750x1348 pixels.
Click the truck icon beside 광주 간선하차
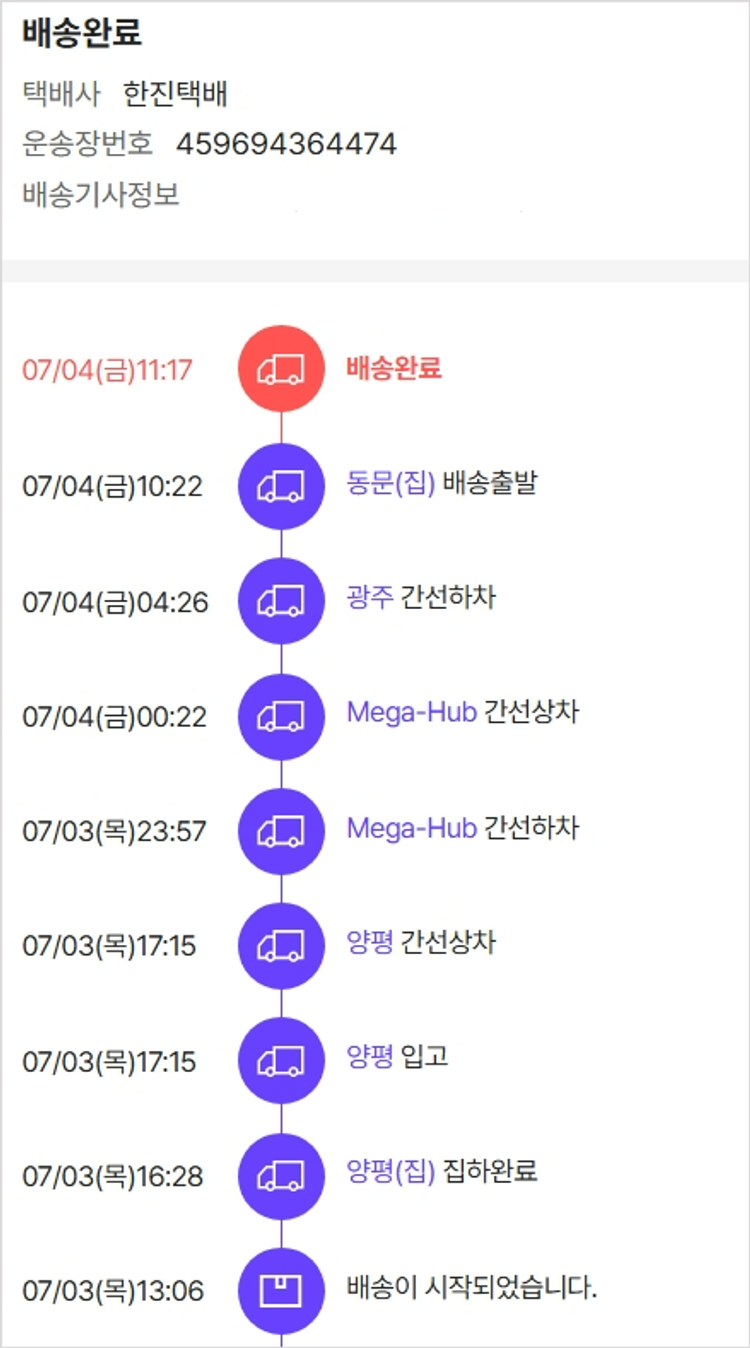click(x=281, y=601)
